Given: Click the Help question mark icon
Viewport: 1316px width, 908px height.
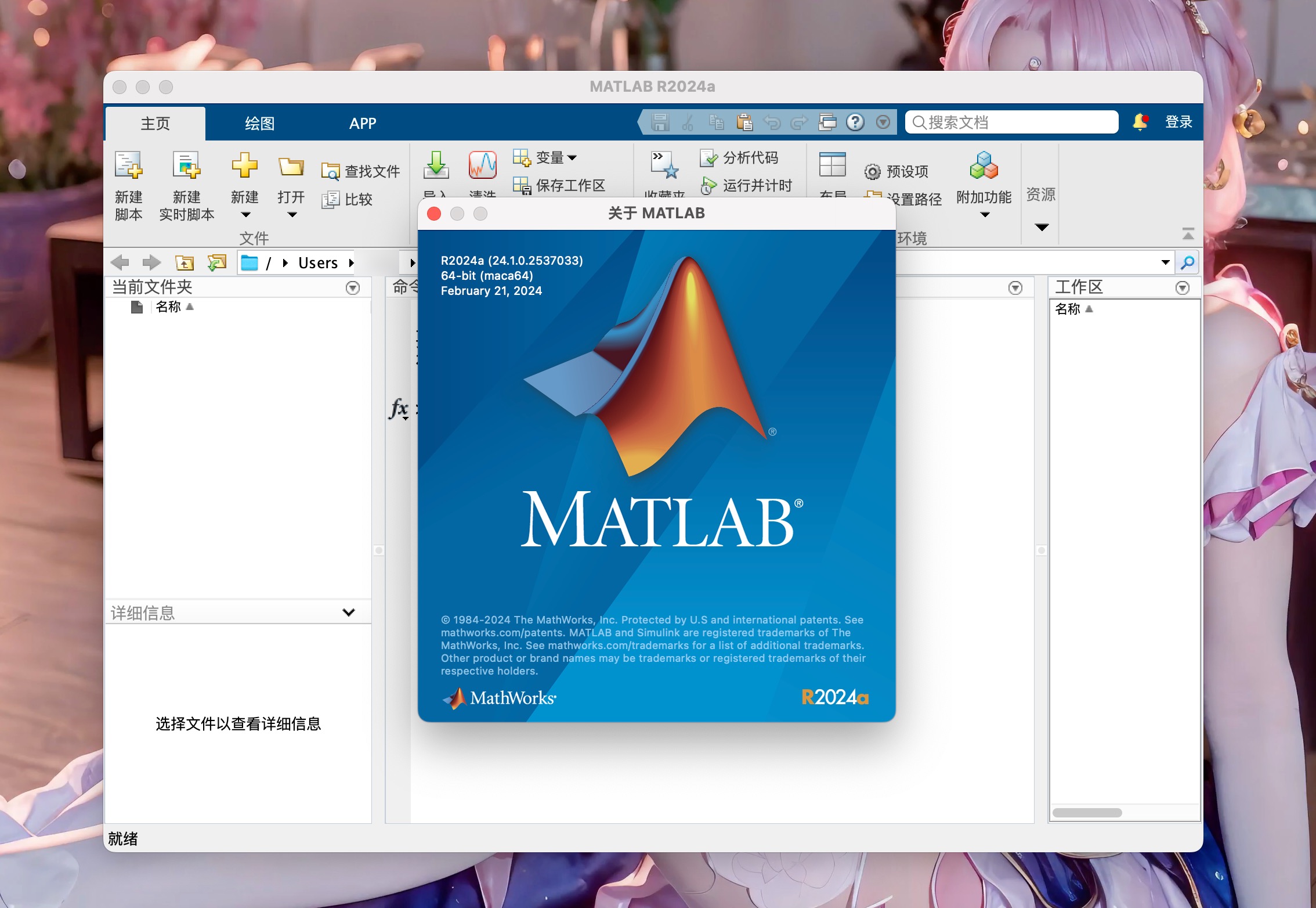Looking at the screenshot, I should [855, 122].
